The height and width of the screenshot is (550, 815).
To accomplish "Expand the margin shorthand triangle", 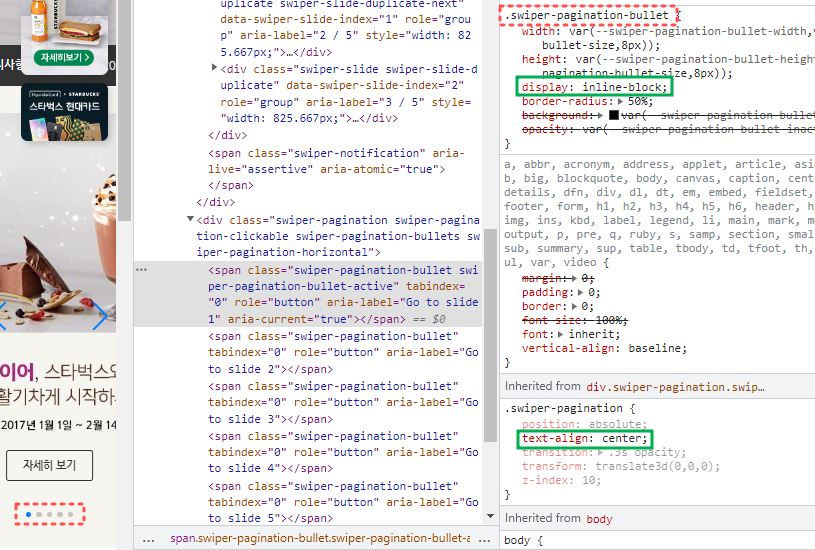I will tap(574, 279).
